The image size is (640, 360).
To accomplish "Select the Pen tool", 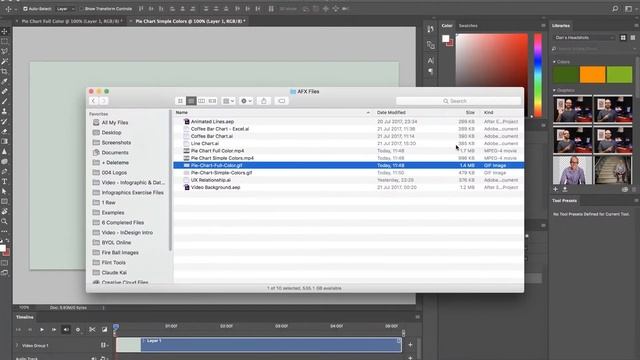I will point(4,171).
